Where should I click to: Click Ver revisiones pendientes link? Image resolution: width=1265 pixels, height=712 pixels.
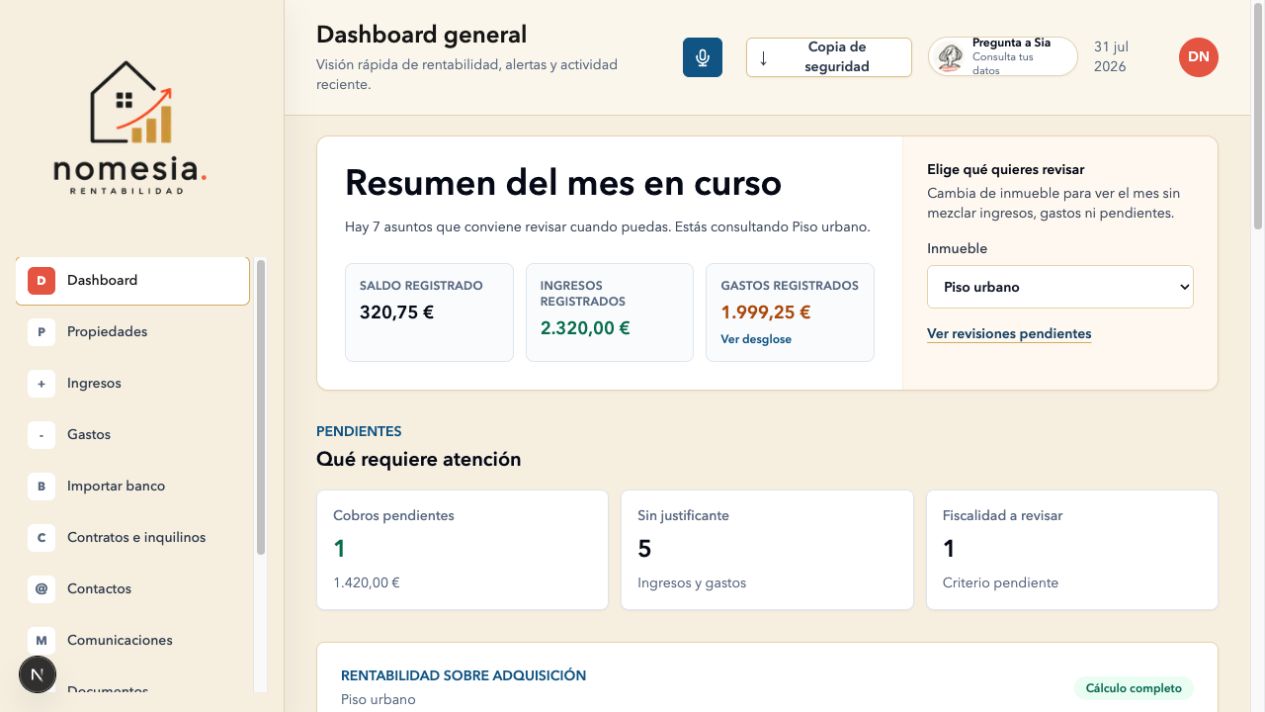(1009, 334)
